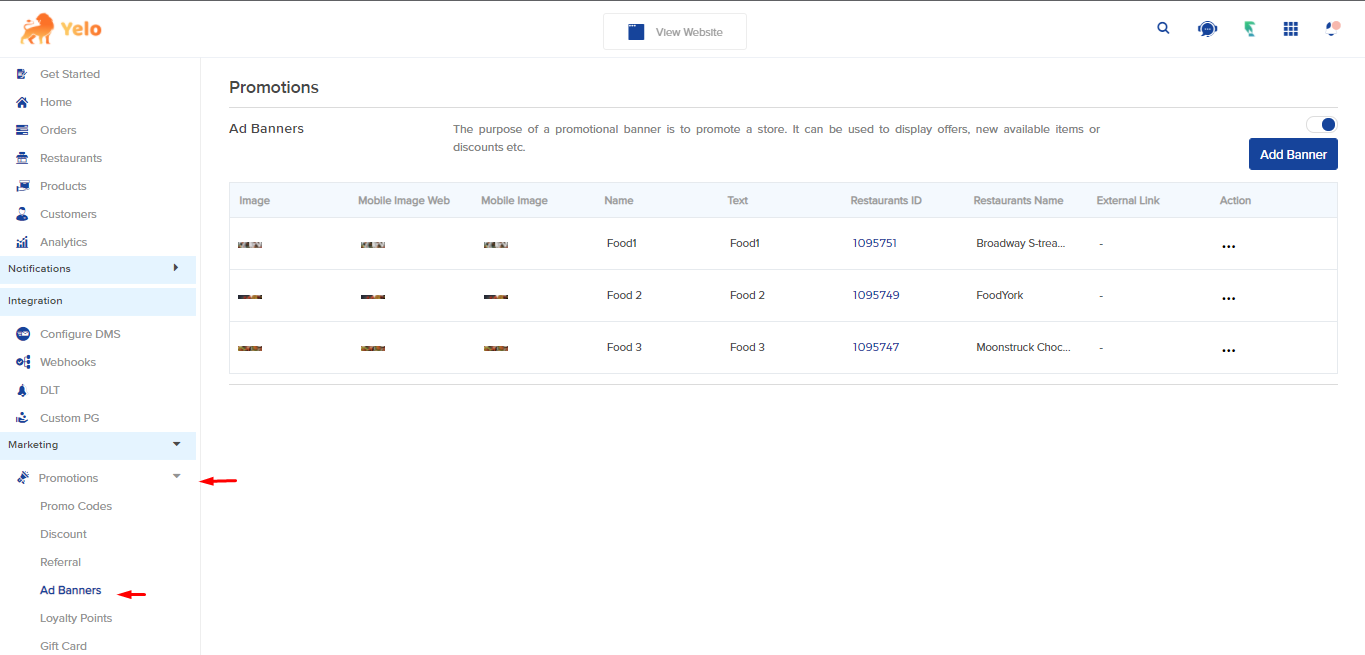The image size is (1365, 655).
Task: Click the search icon in top bar
Action: (1163, 29)
